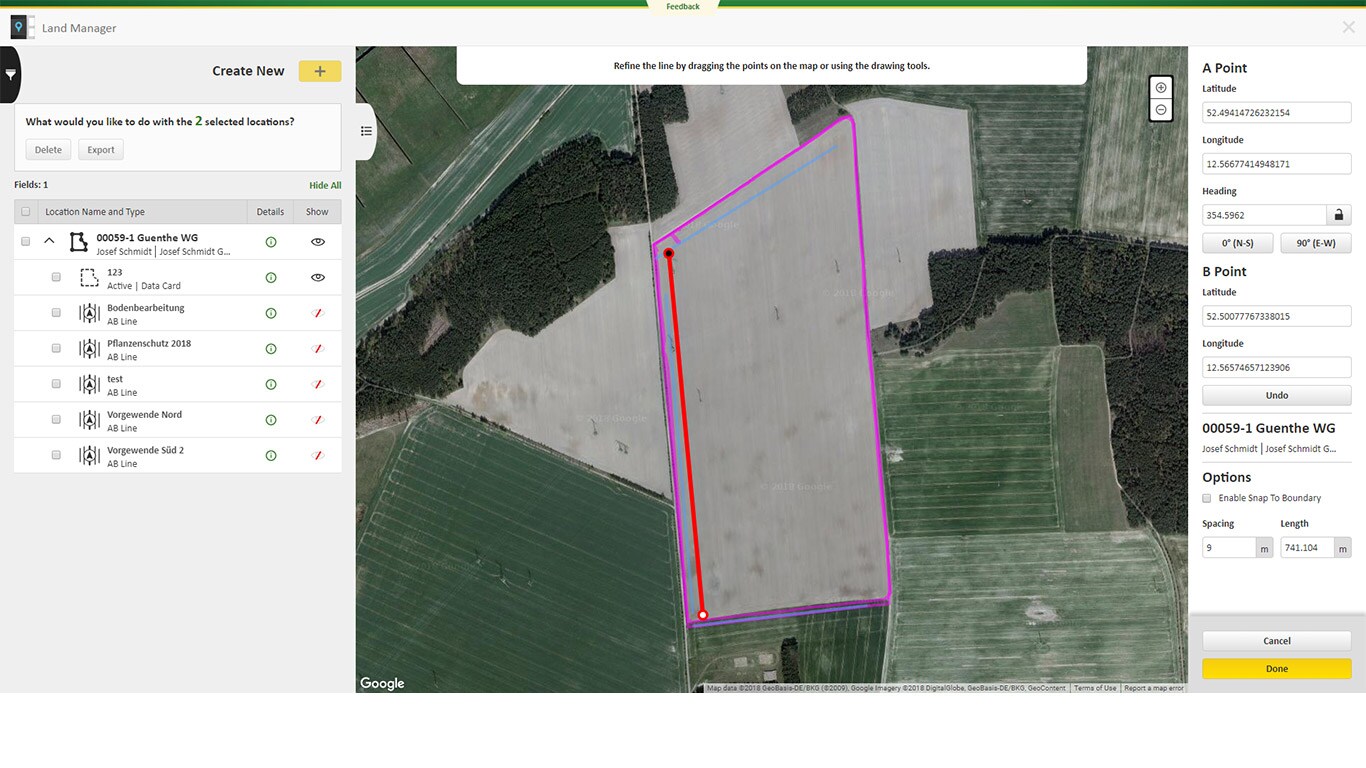Image resolution: width=1366 pixels, height=768 pixels.
Task: Show the Pflanzenschutz 2018 AB line
Action: 318,349
